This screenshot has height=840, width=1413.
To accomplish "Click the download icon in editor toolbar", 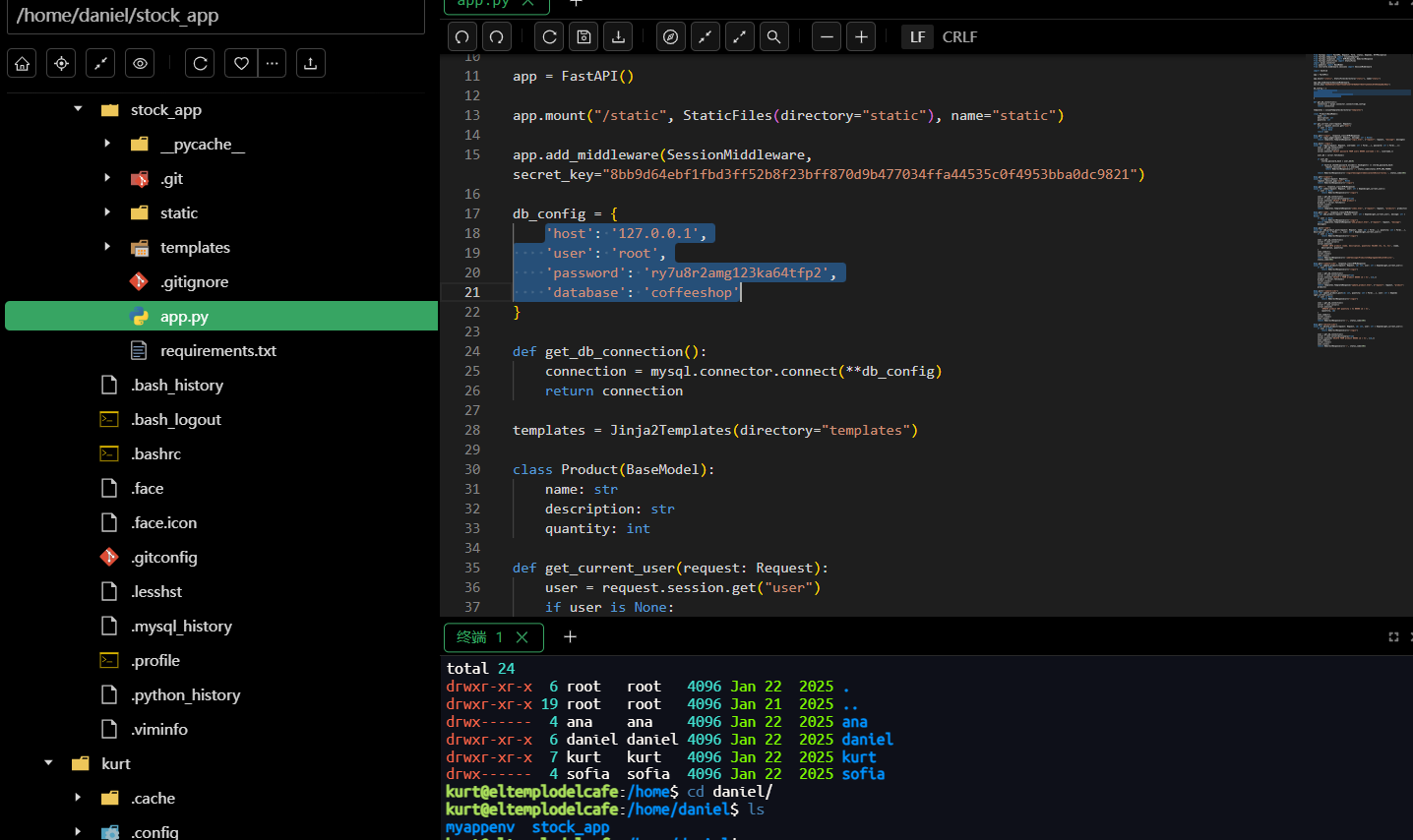I will [x=618, y=37].
